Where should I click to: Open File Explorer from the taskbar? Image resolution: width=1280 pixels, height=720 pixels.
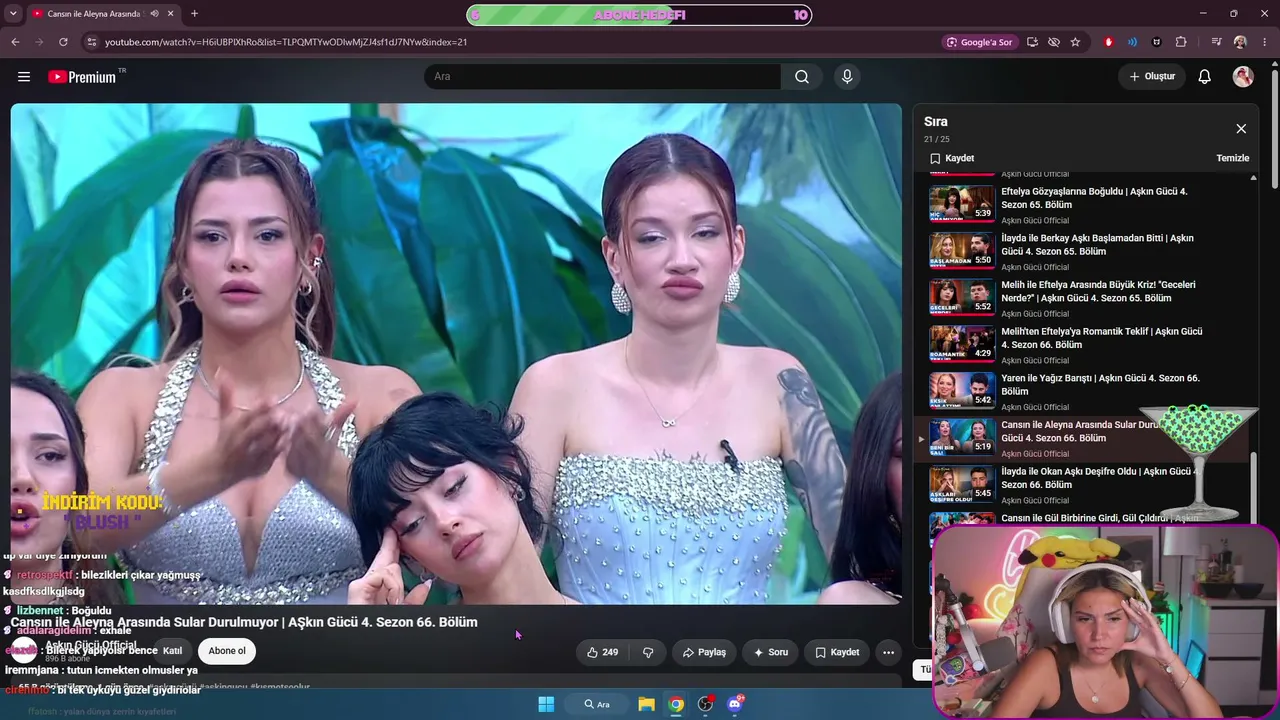pyautogui.click(x=647, y=704)
